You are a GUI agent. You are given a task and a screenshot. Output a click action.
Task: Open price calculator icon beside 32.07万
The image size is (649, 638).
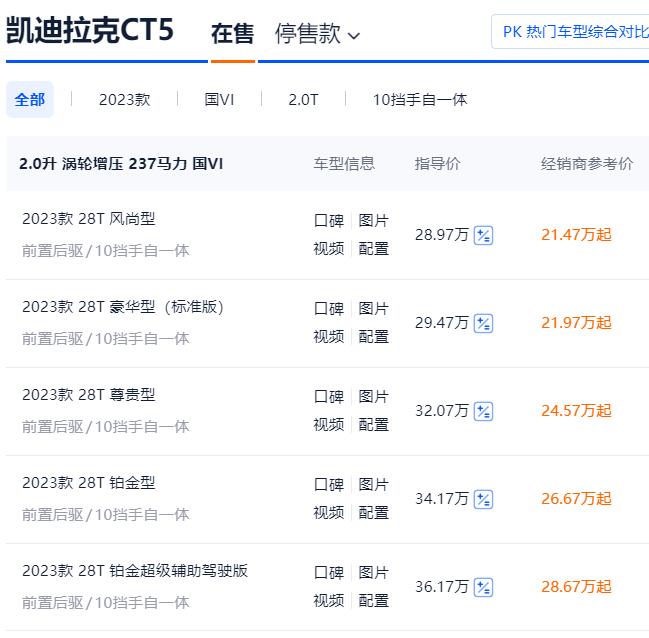[483, 412]
